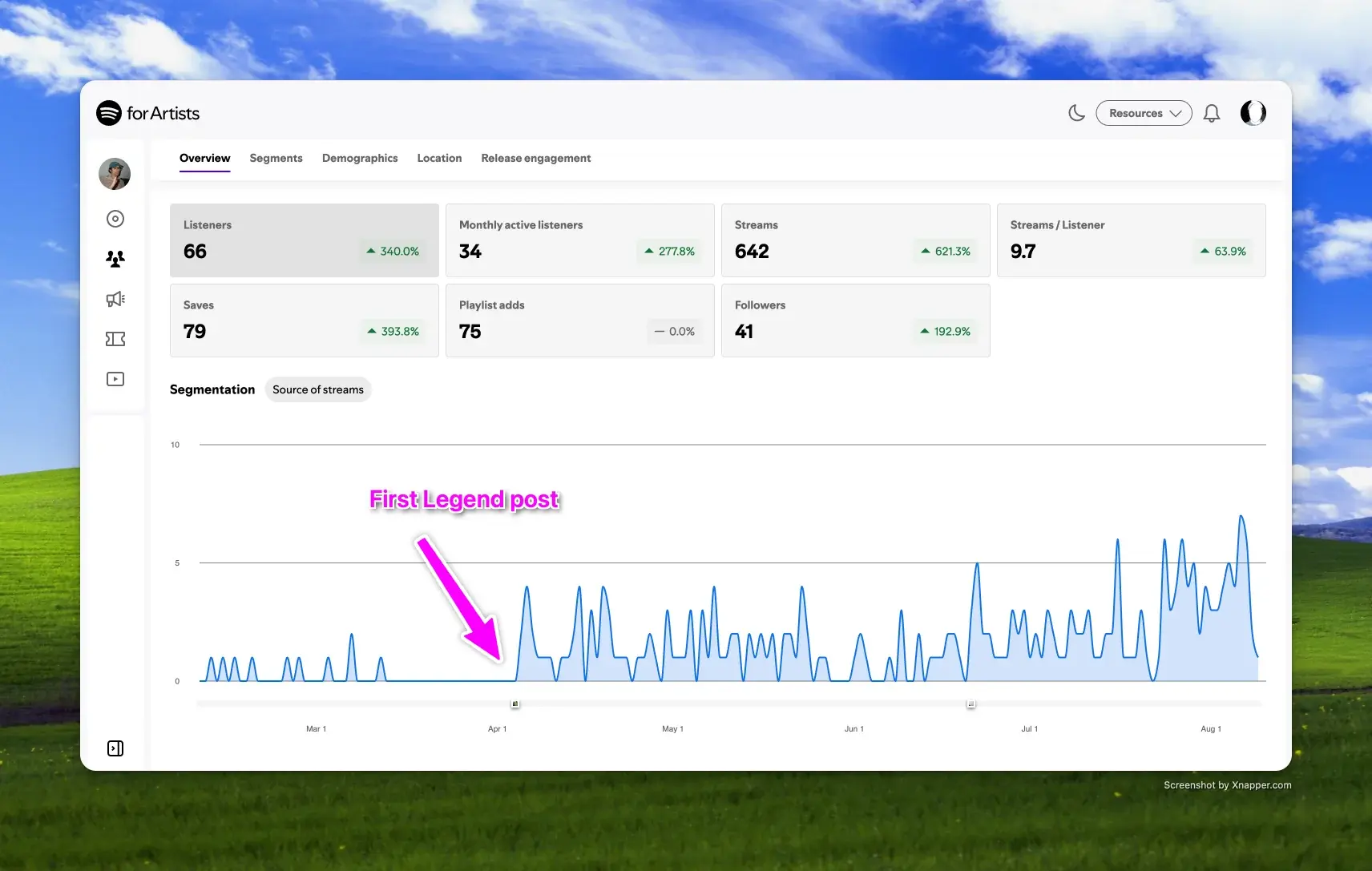Open the Video play icon in sidebar
Screen dimensions: 1372x871
(115, 379)
